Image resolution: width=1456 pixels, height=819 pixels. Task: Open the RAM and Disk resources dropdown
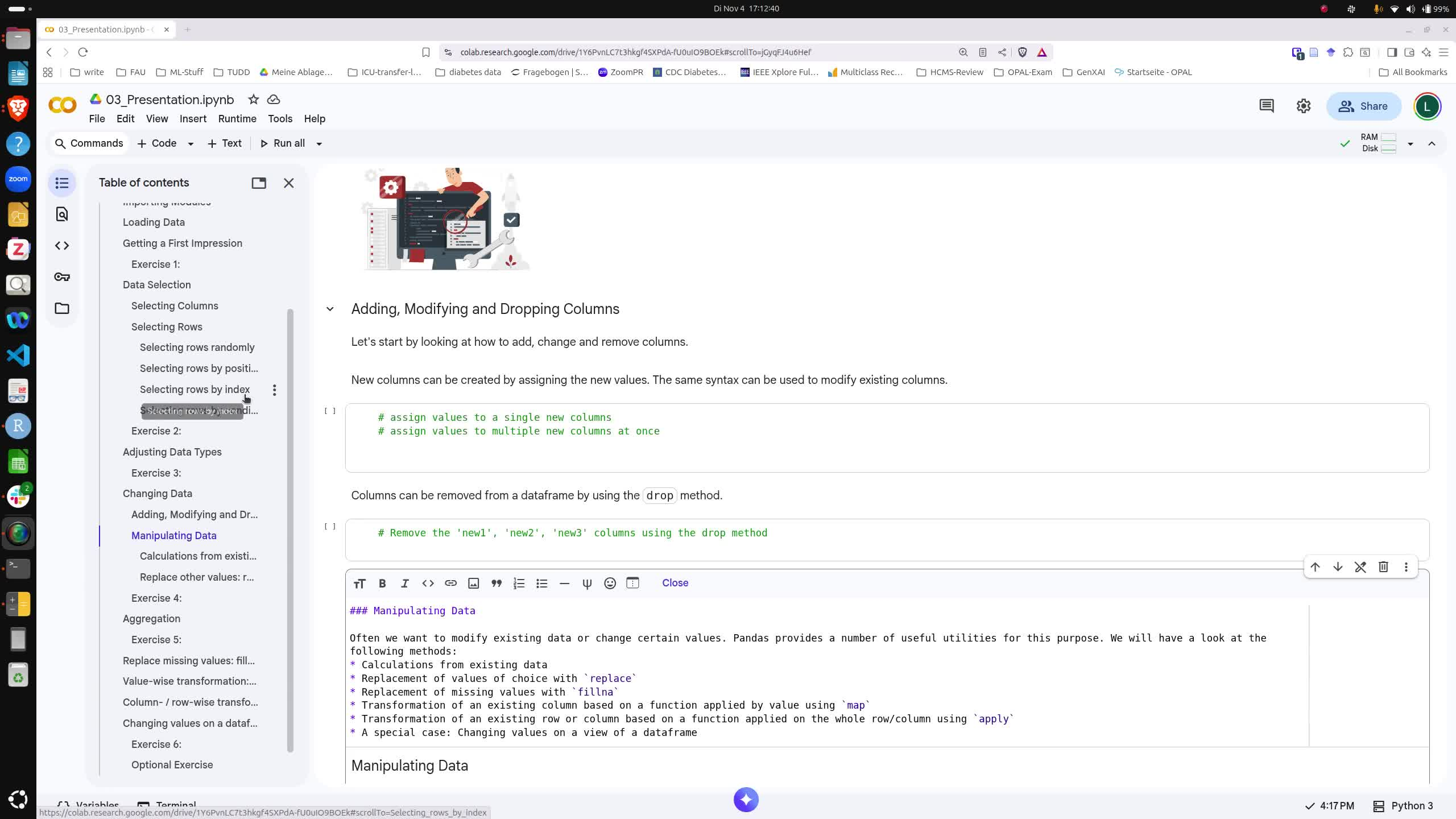click(1410, 144)
